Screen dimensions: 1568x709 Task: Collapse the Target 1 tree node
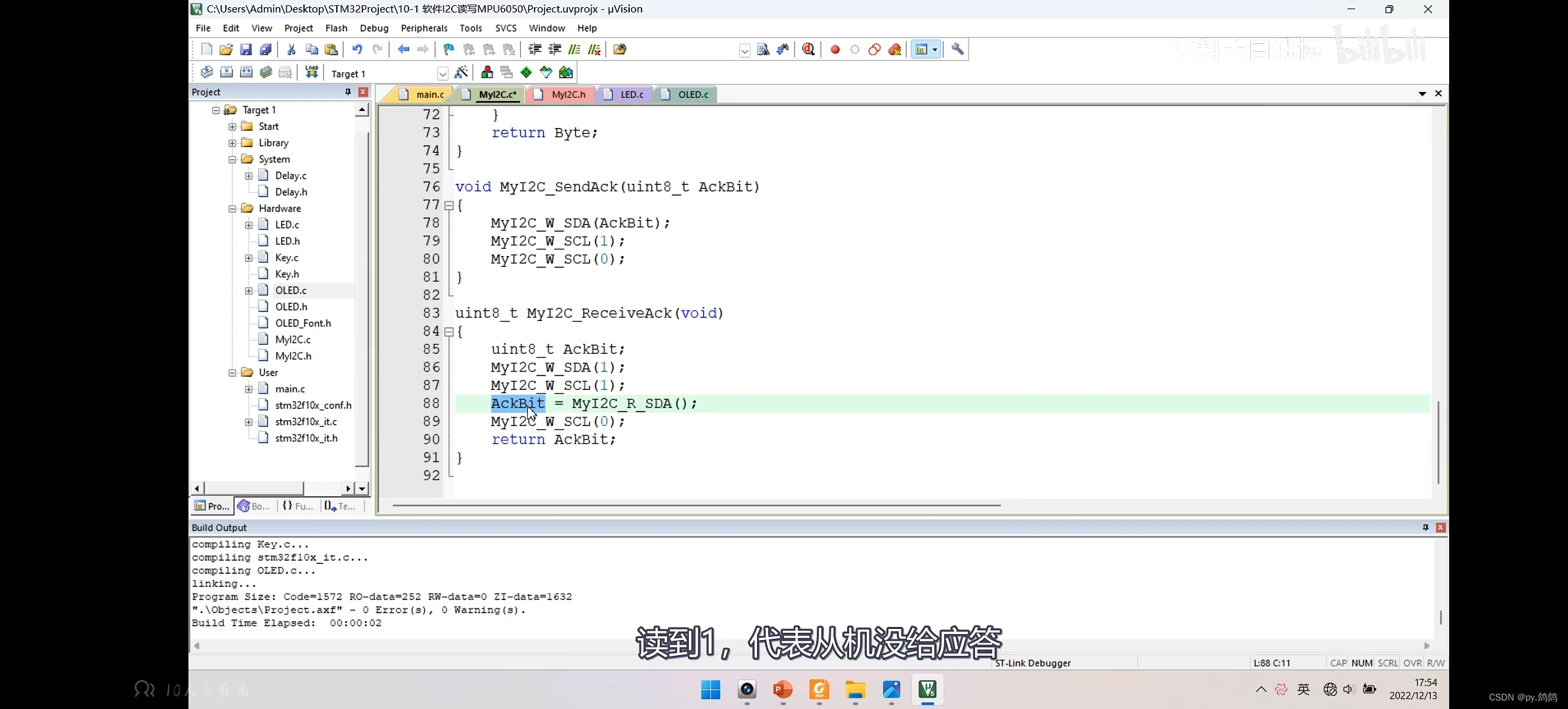coord(215,110)
